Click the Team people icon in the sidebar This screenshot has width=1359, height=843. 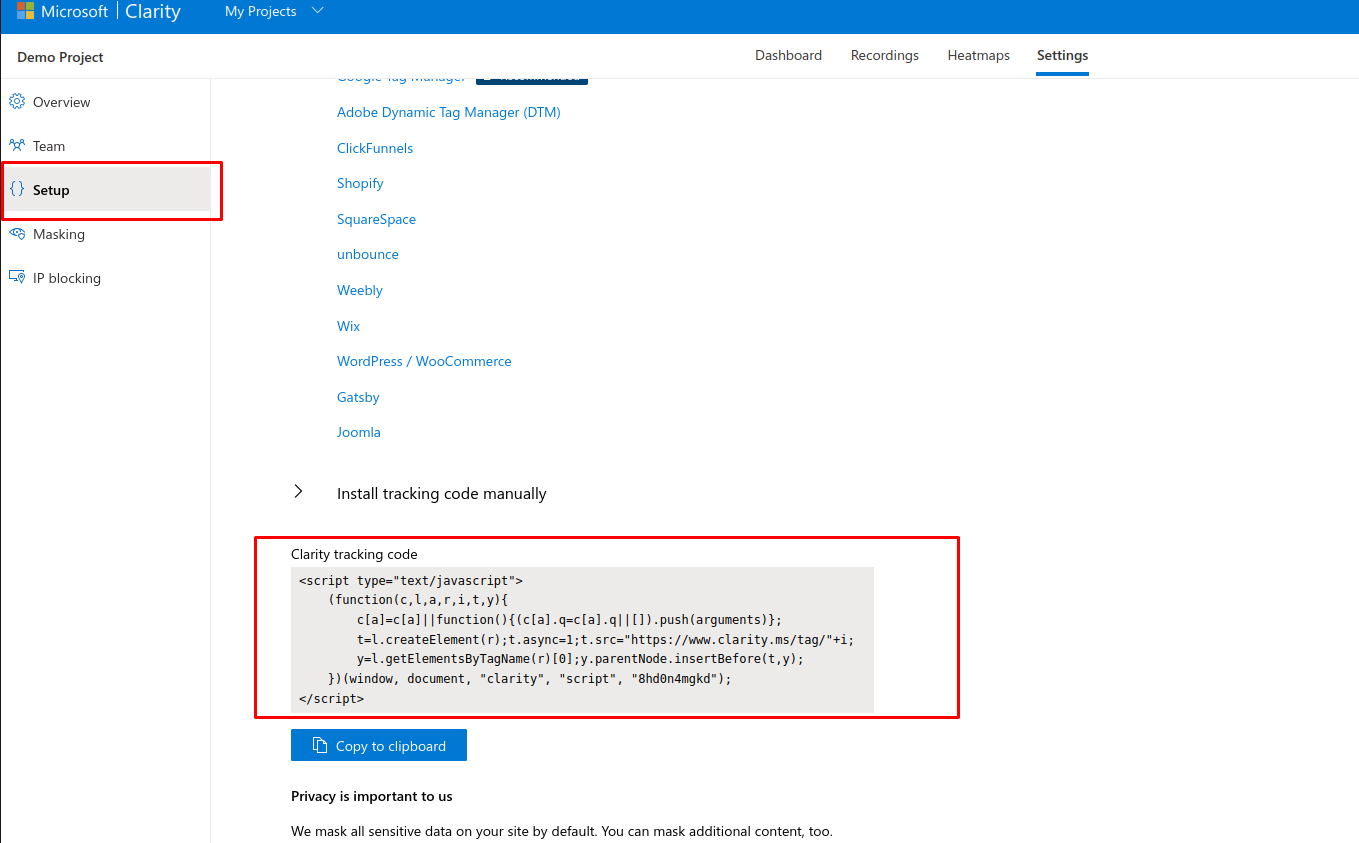pyautogui.click(x=16, y=146)
